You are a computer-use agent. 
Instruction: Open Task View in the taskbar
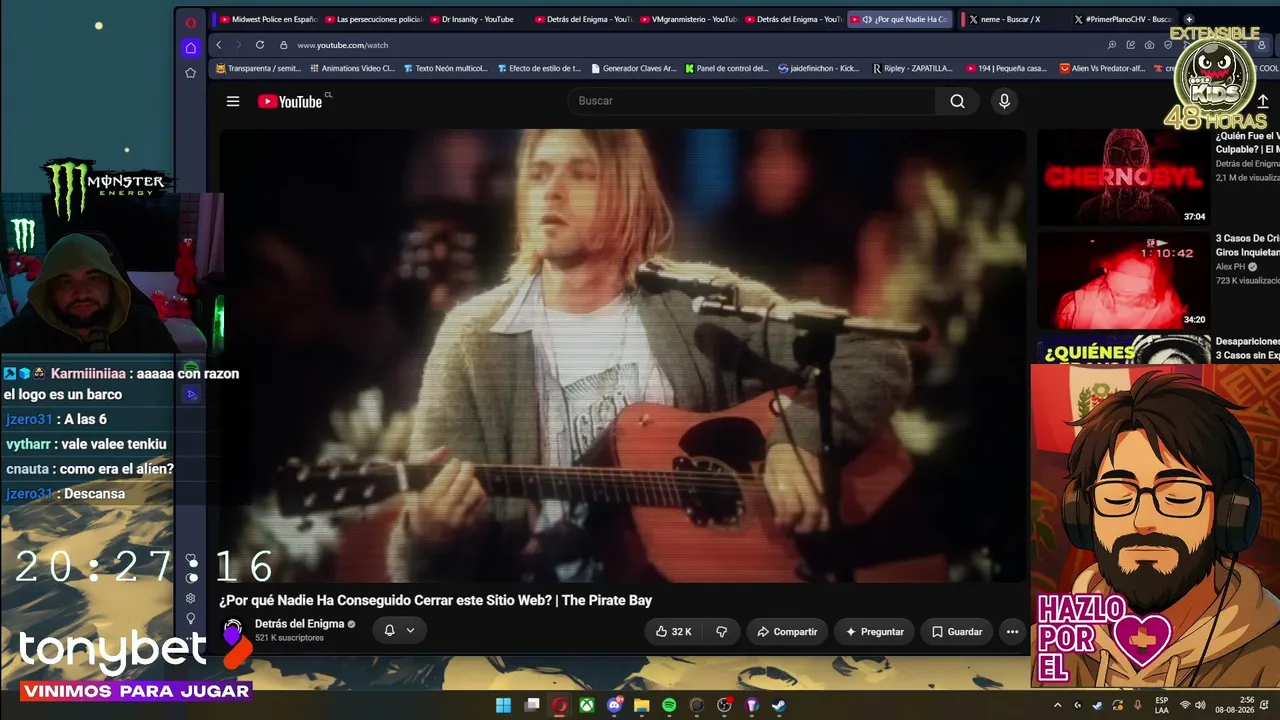pyautogui.click(x=532, y=705)
